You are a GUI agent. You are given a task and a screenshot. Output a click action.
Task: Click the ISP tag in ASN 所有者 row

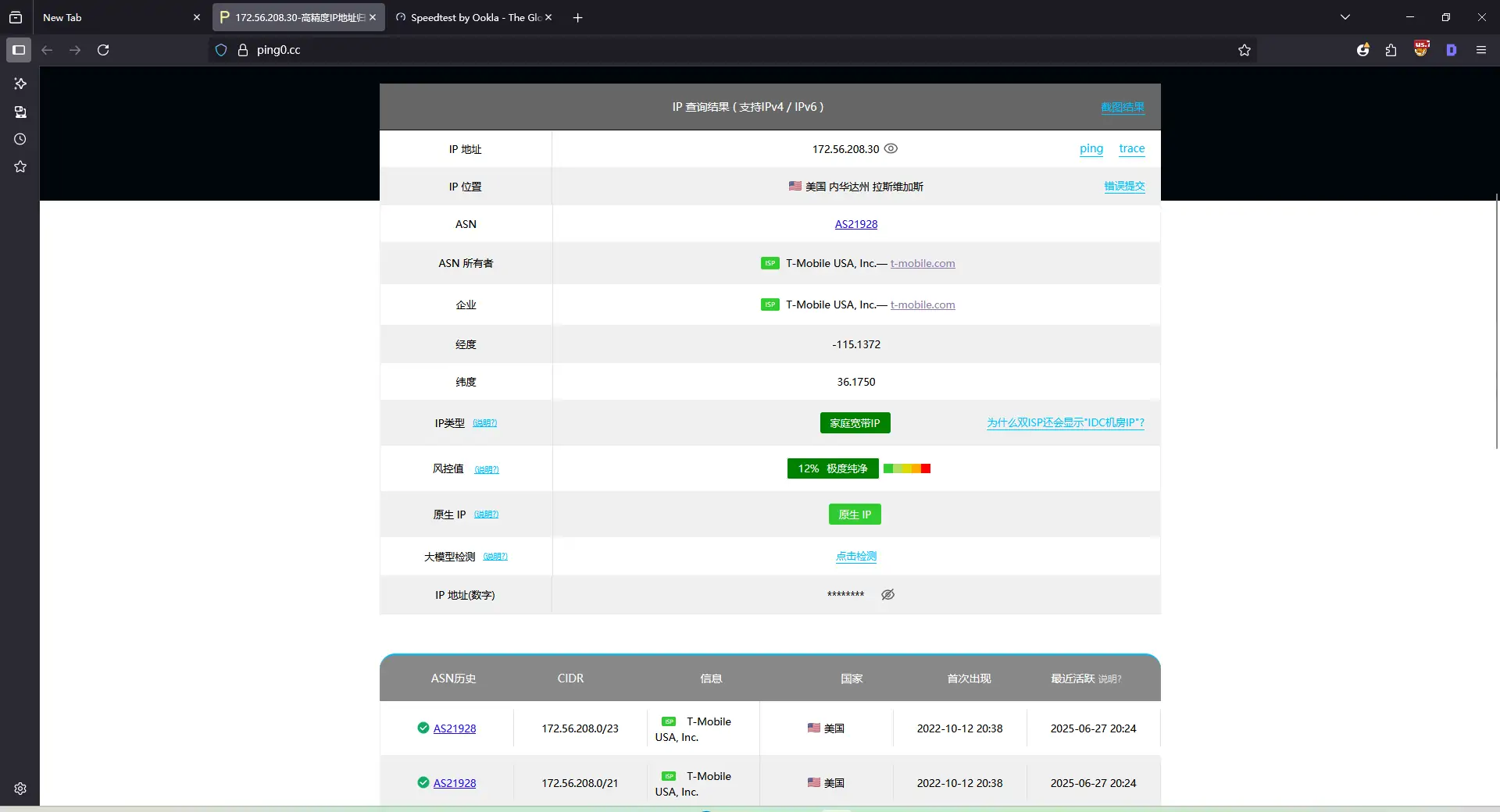(770, 263)
